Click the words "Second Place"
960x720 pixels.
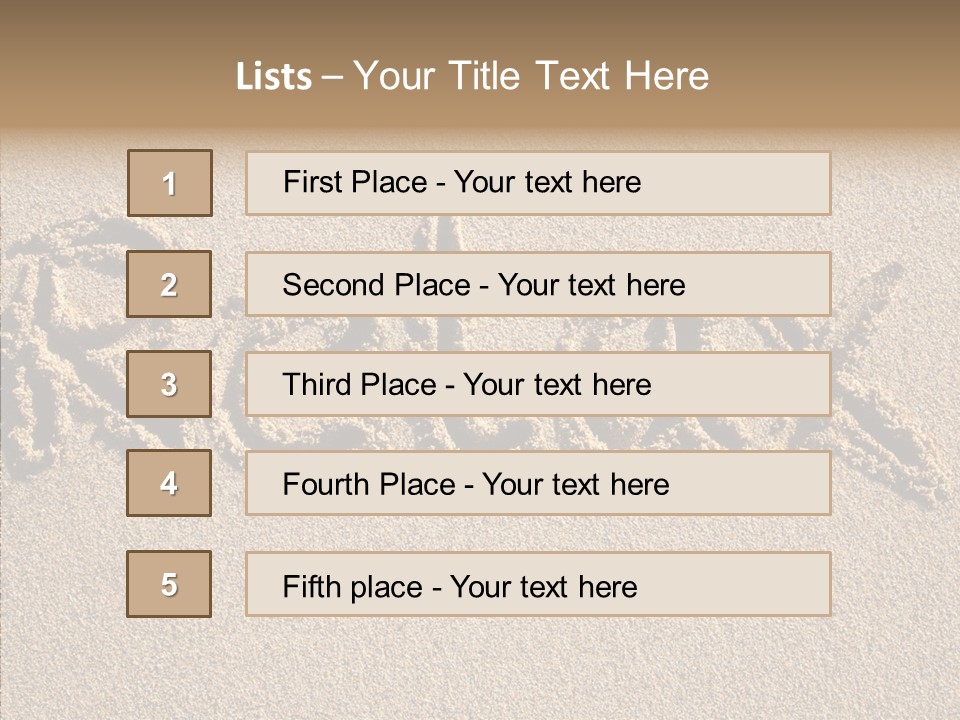pos(376,285)
